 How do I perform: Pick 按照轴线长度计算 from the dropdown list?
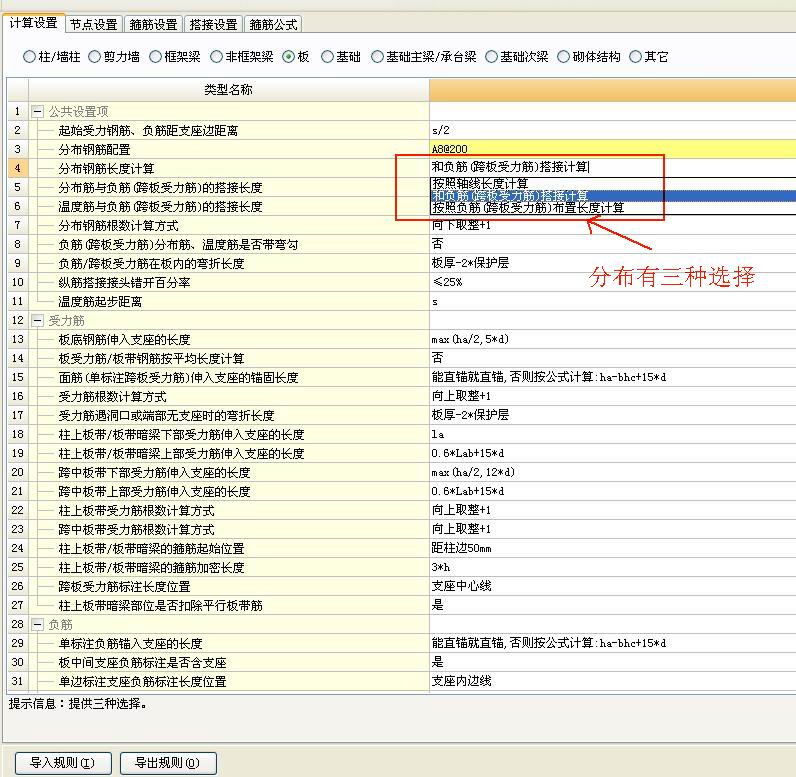[613, 183]
